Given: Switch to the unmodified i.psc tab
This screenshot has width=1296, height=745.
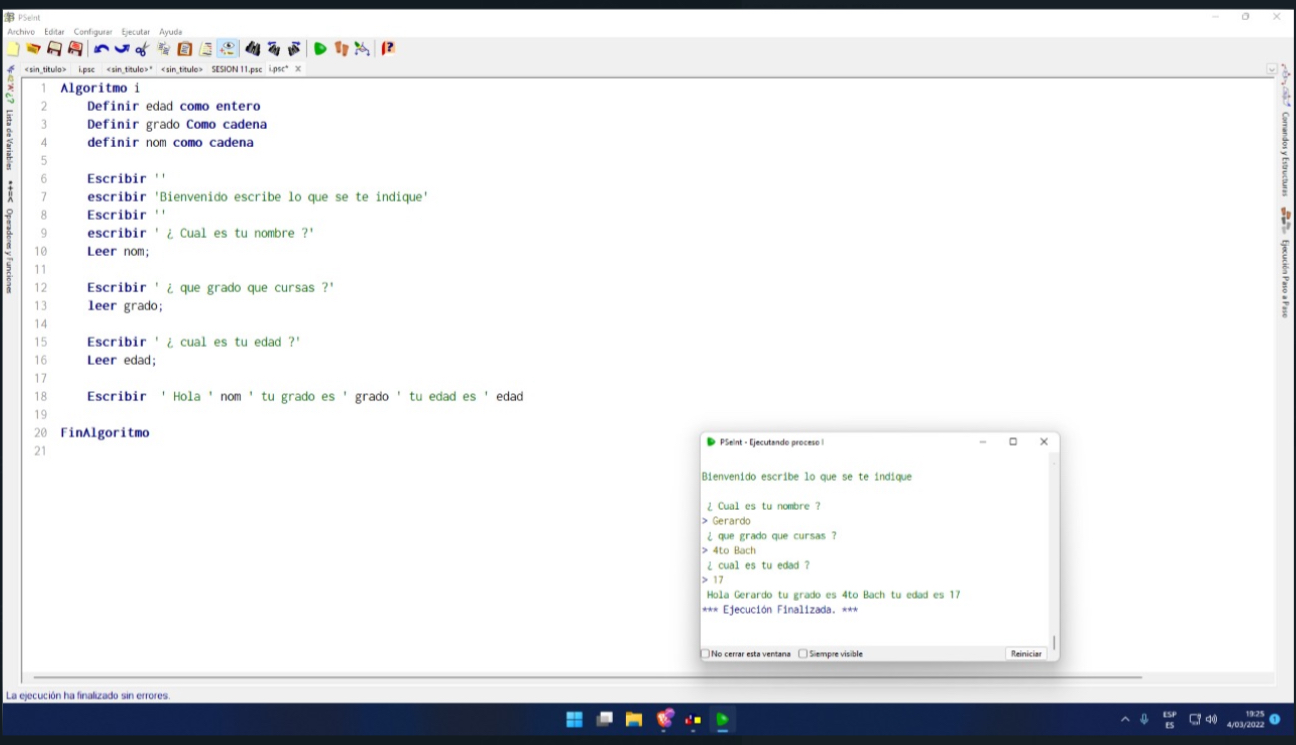Looking at the screenshot, I should [x=86, y=69].
